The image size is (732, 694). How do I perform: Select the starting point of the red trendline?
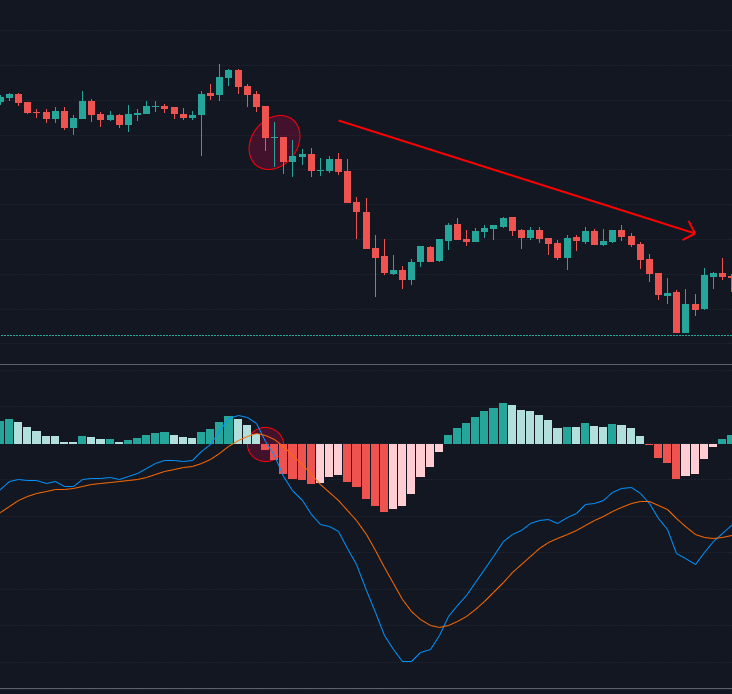[x=340, y=121]
